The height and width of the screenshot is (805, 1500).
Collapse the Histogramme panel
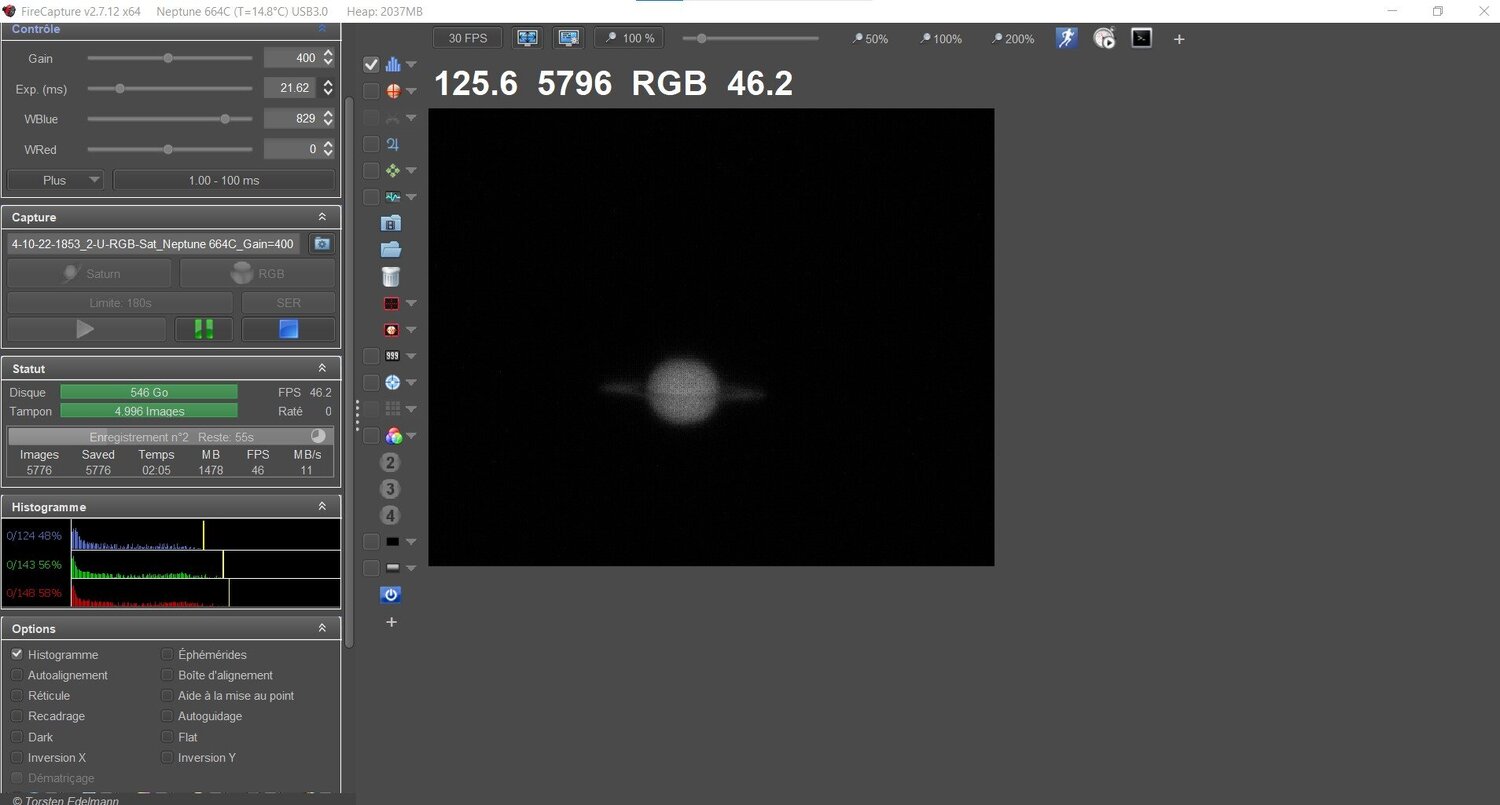coord(322,507)
